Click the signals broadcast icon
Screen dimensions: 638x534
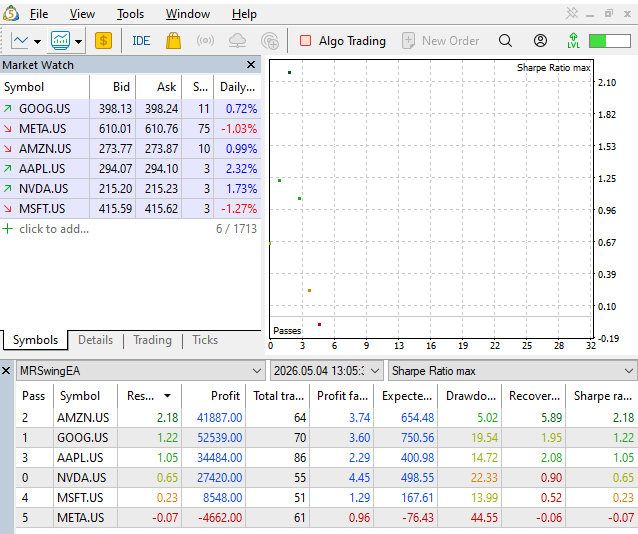point(205,41)
